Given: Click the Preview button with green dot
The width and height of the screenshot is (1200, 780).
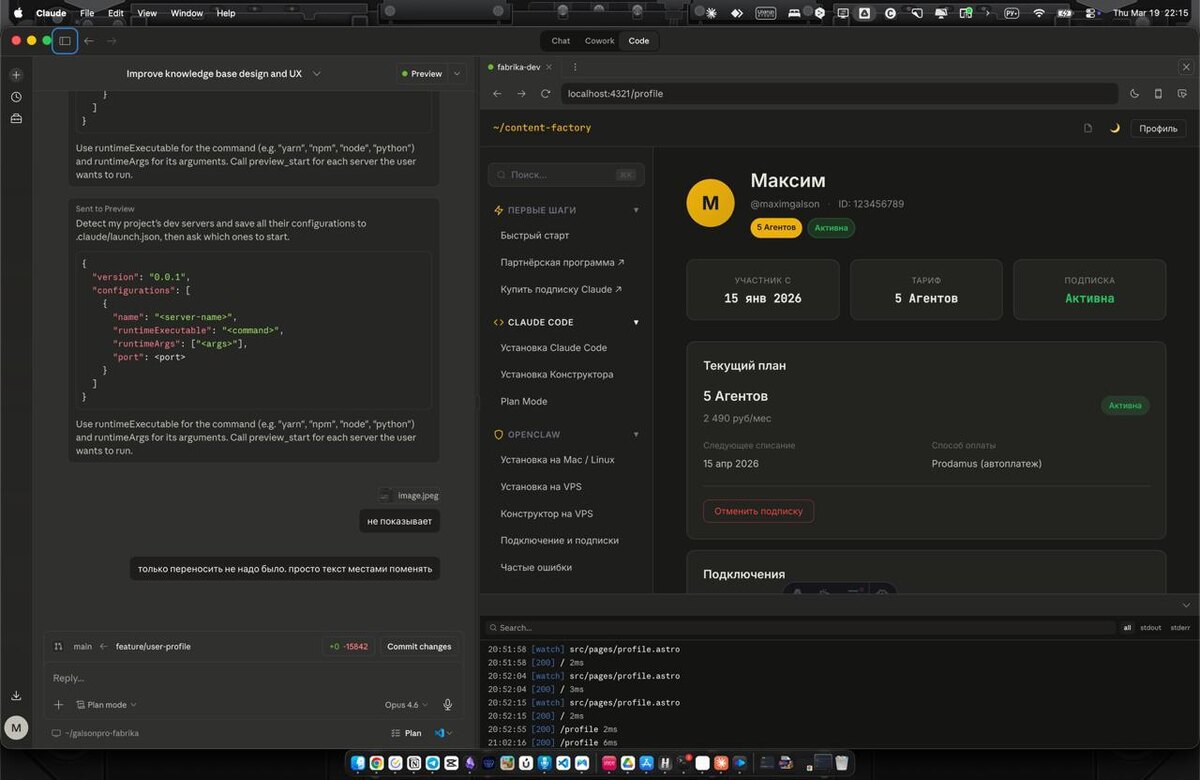Looking at the screenshot, I should click(421, 74).
